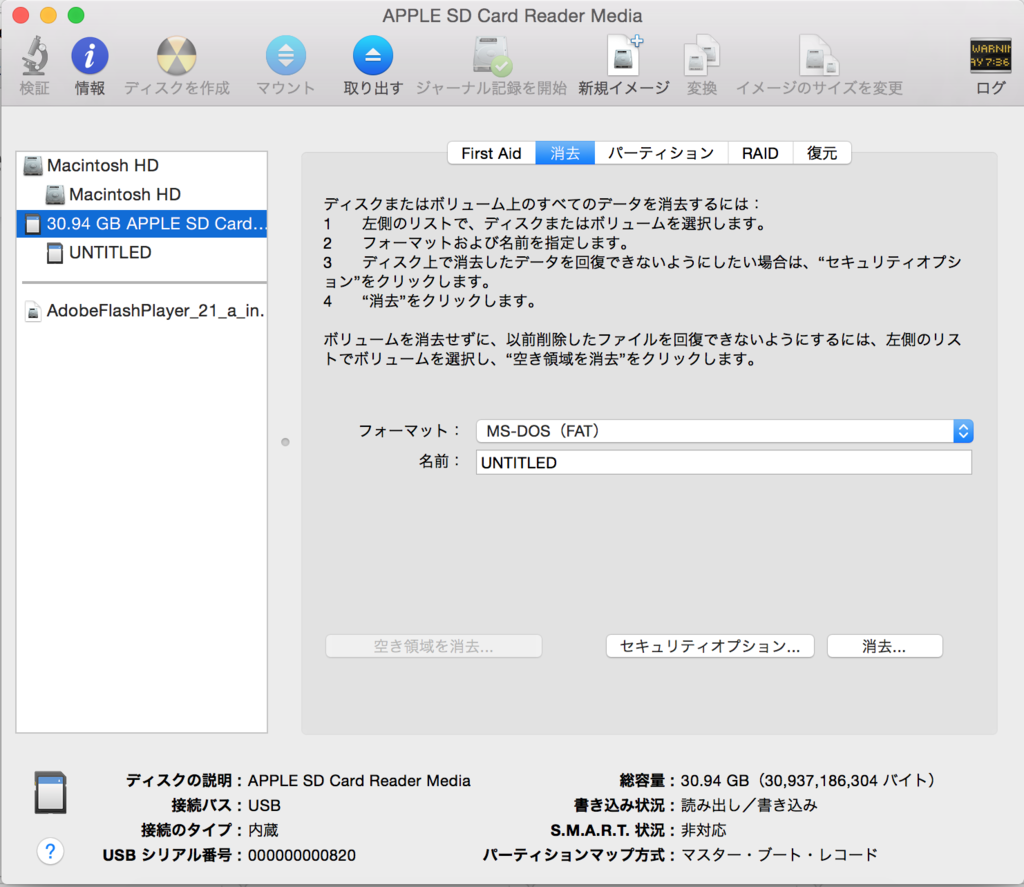Select AdobeFlashPlayer_21_a_in disk image
The image size is (1024, 887).
(x=142, y=311)
